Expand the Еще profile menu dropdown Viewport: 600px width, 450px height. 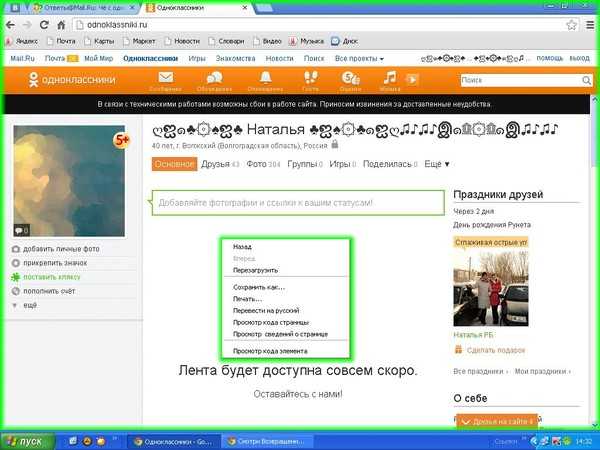[437, 164]
